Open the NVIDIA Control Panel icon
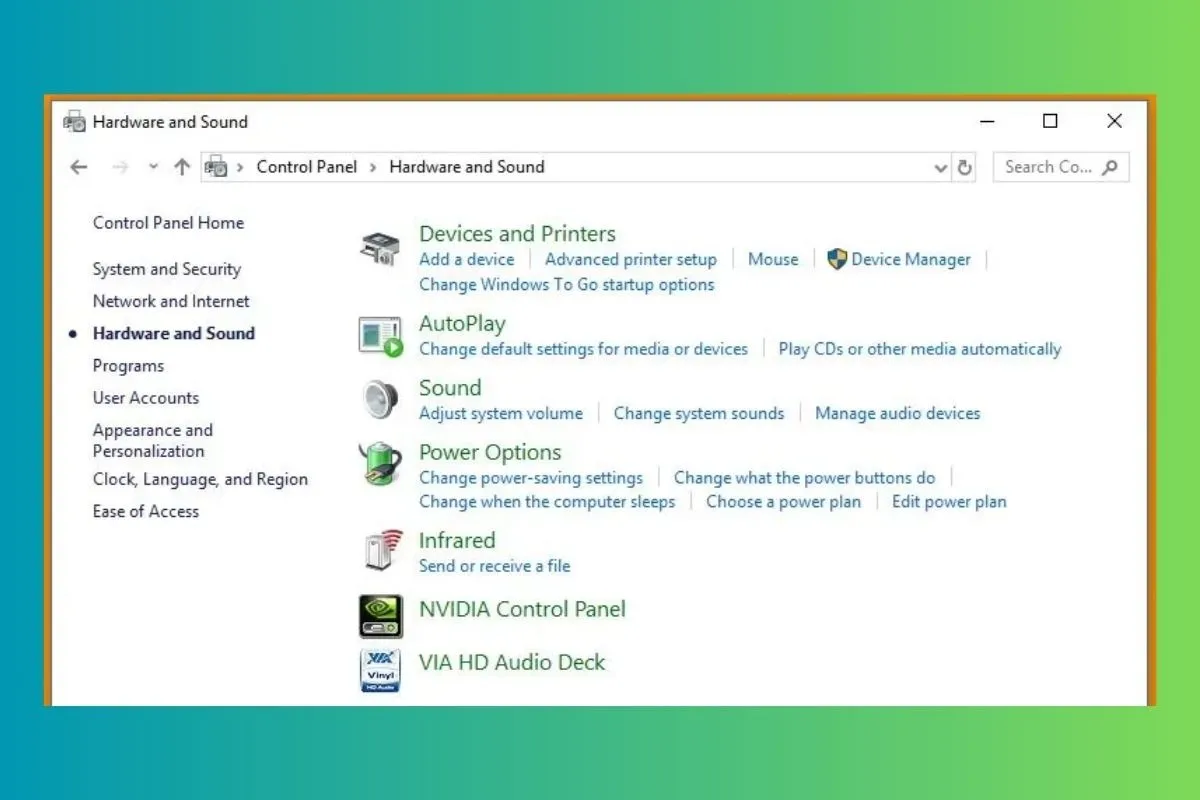 point(380,616)
